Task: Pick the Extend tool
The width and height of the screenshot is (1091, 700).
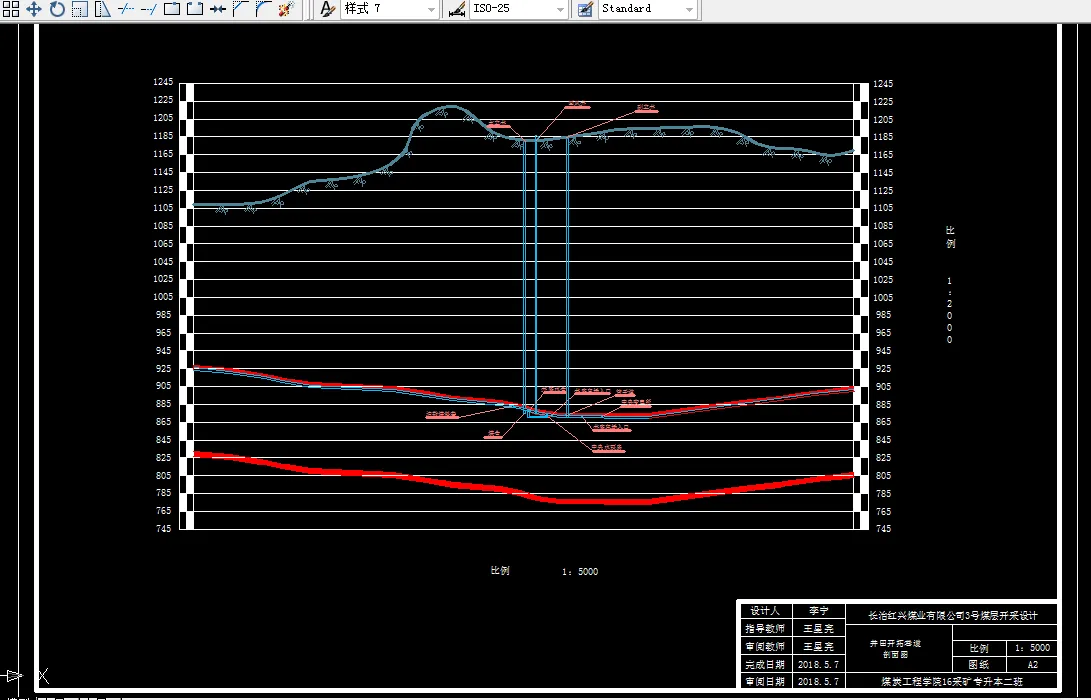Action: (149, 8)
